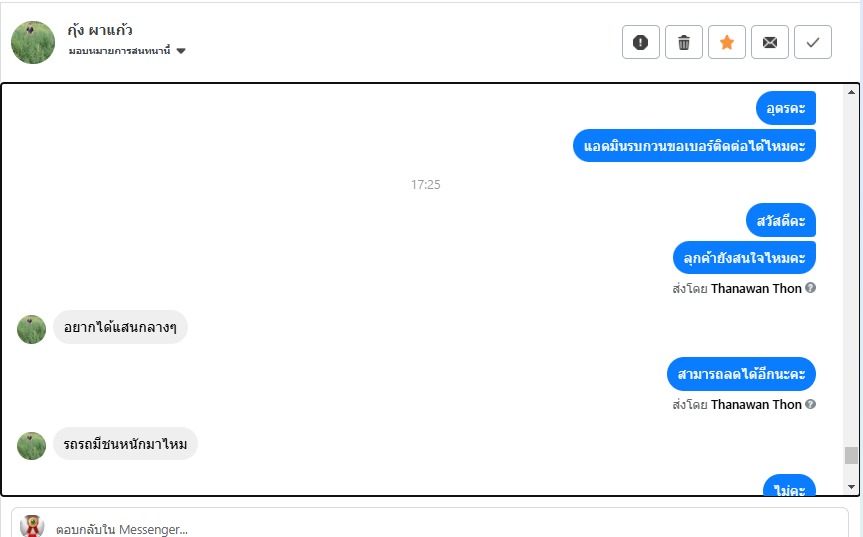This screenshot has height=537, width=863.
Task: Click help icon beside second Thanawan Thon
Action: point(810,404)
